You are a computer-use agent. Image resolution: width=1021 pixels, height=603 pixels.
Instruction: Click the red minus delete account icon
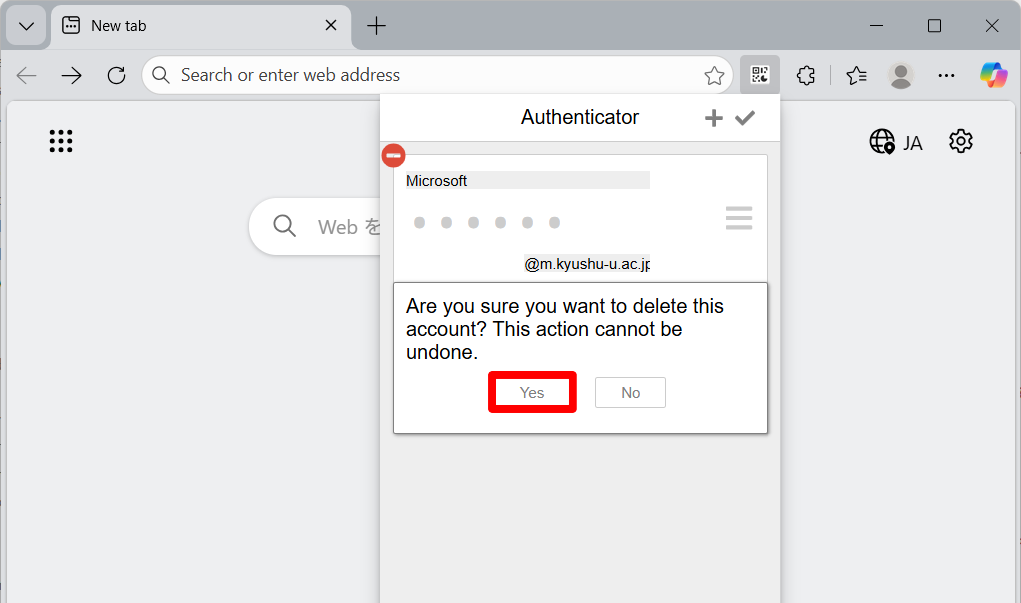pyautogui.click(x=394, y=156)
